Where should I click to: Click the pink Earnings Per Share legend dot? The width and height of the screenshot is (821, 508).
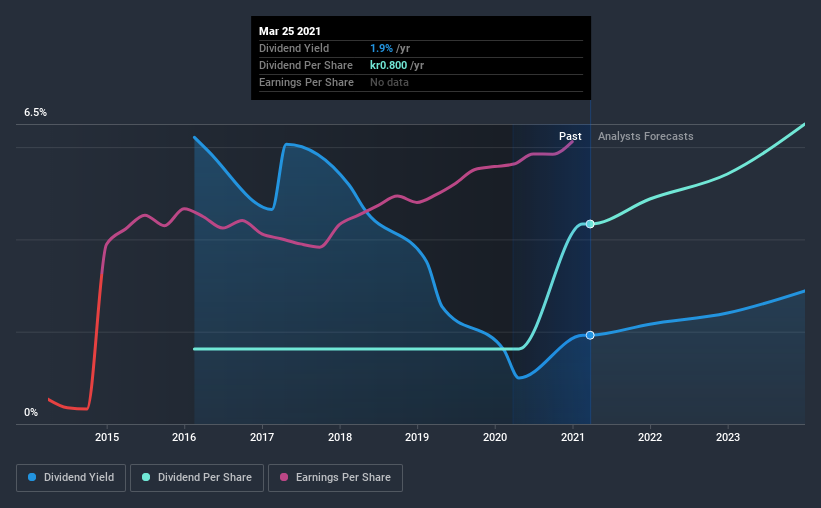[284, 477]
